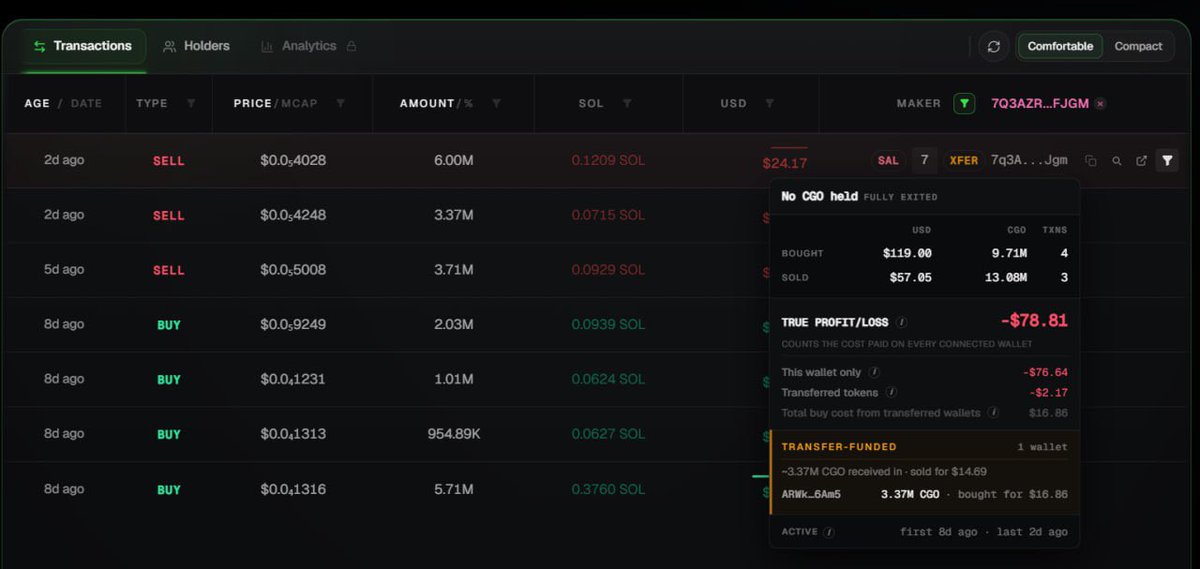
Task: Click the MAKER column header
Action: coord(918,103)
